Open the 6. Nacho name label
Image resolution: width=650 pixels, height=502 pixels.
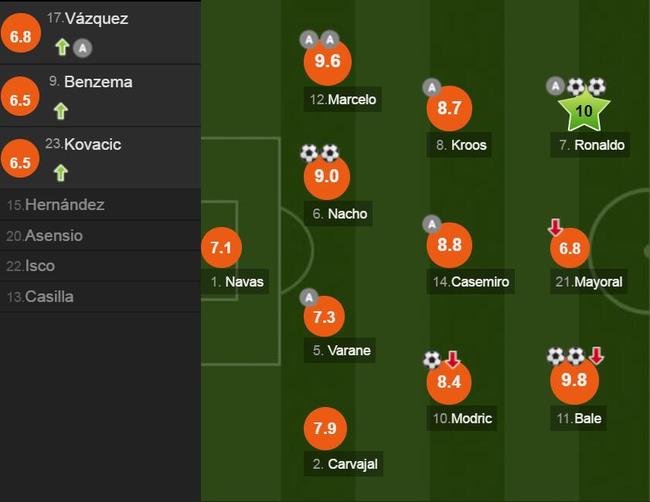coord(338,214)
